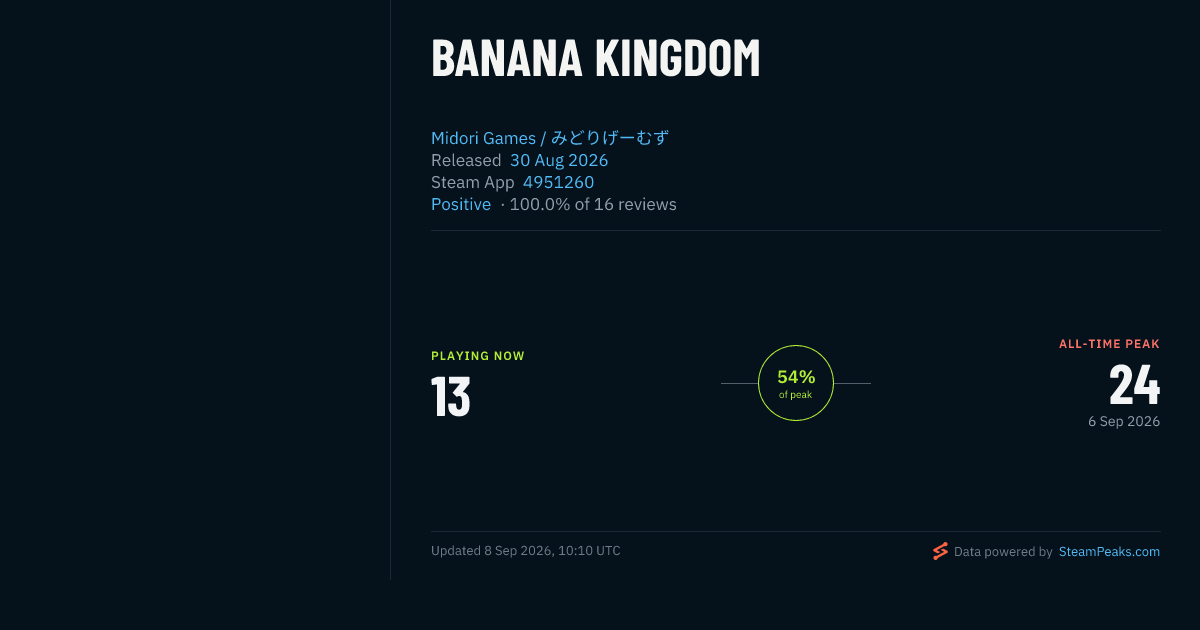
Task: Click the empty left sidebar panel
Action: [x=195, y=290]
